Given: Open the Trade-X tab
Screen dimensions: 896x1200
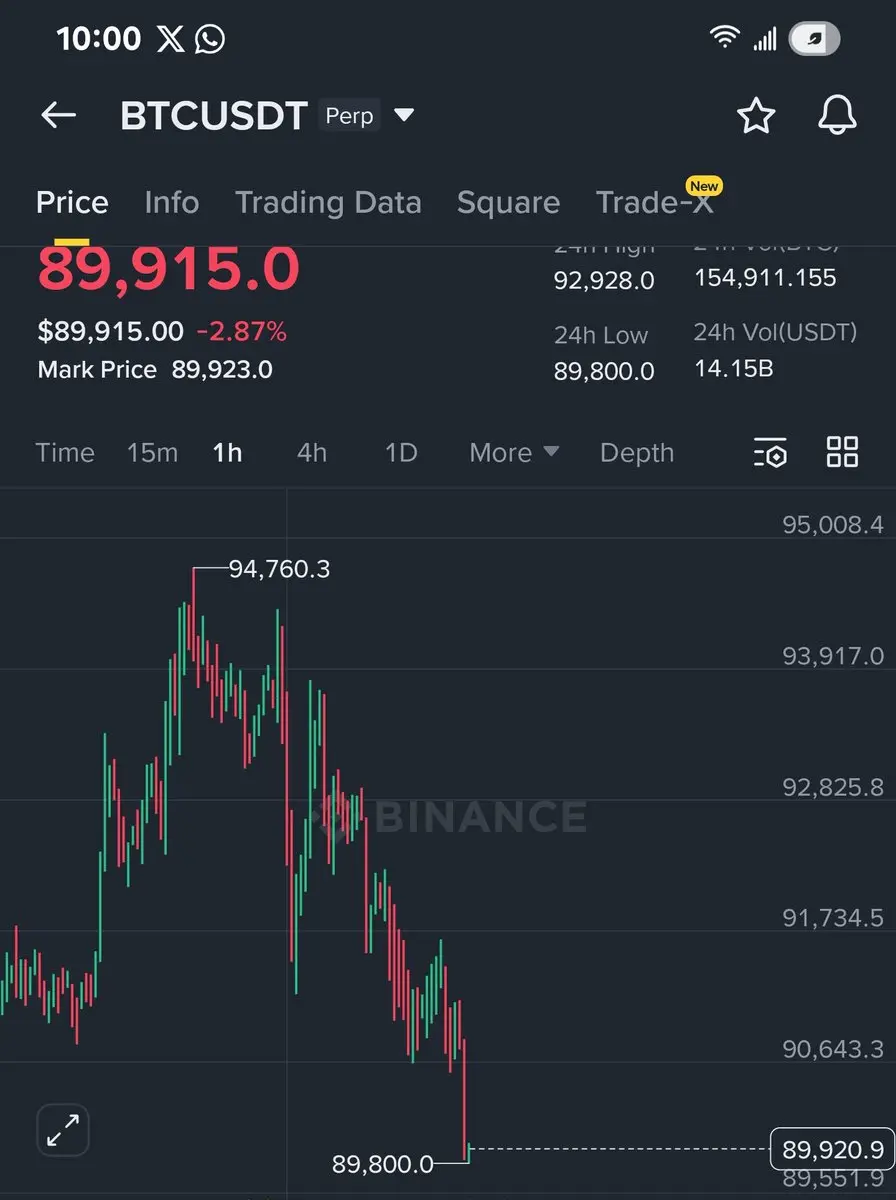Looking at the screenshot, I should click(655, 203).
